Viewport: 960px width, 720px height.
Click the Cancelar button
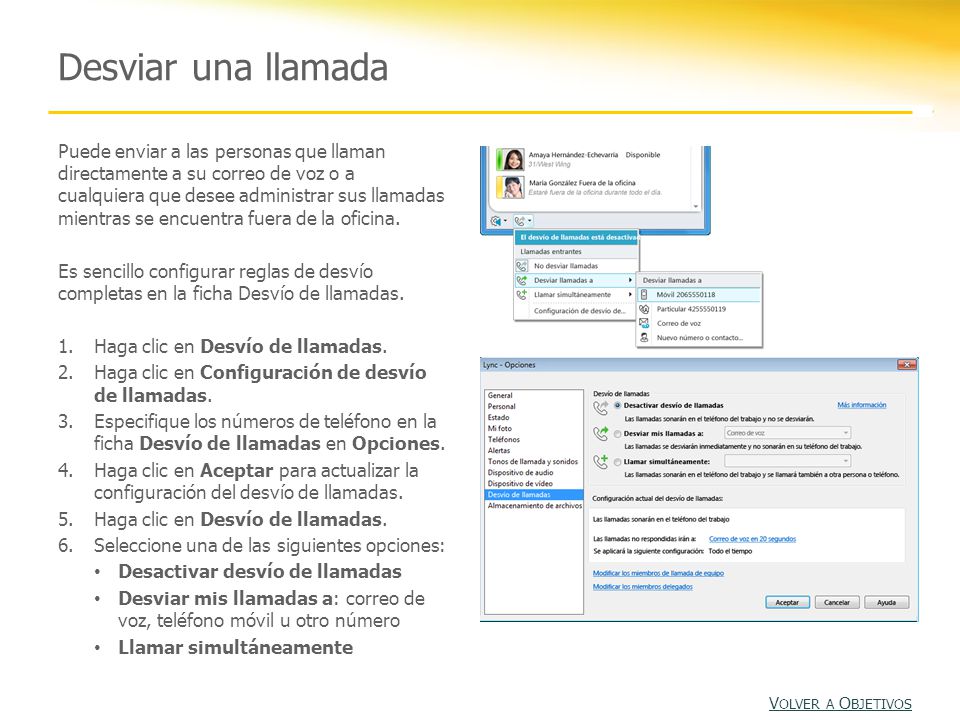[837, 602]
